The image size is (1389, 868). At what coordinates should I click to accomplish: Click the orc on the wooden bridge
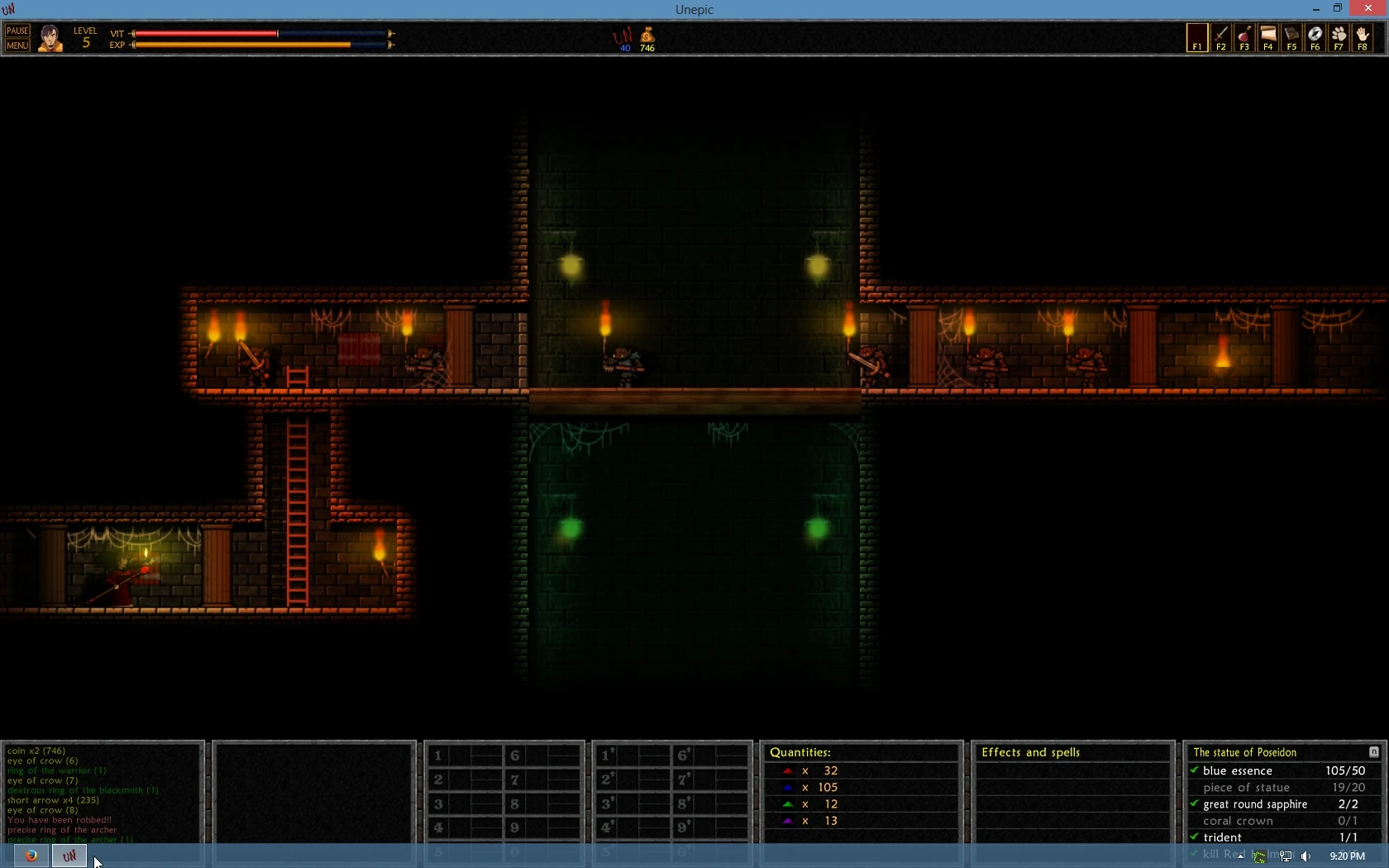623,366
